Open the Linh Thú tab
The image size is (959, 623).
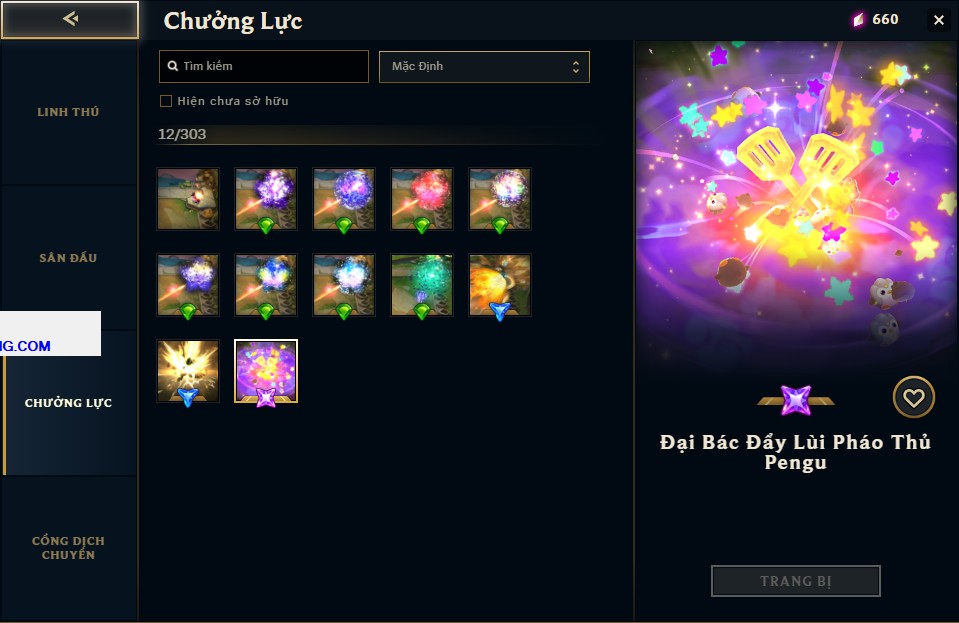[68, 112]
